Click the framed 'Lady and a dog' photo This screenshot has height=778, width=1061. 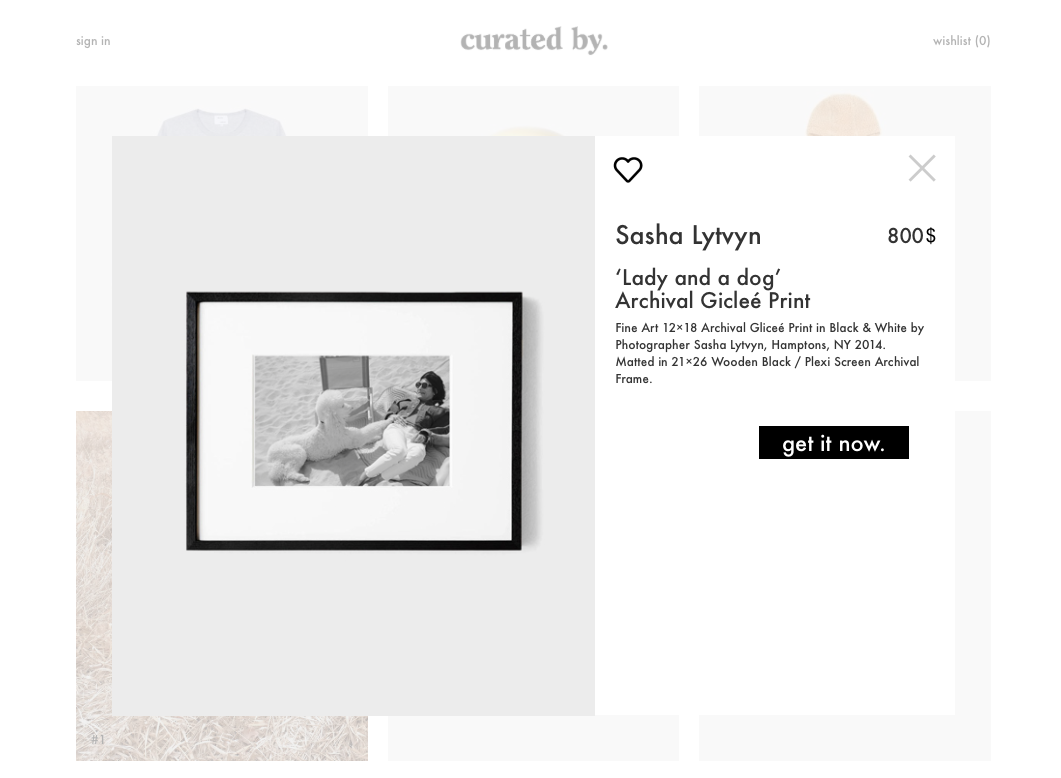(354, 421)
